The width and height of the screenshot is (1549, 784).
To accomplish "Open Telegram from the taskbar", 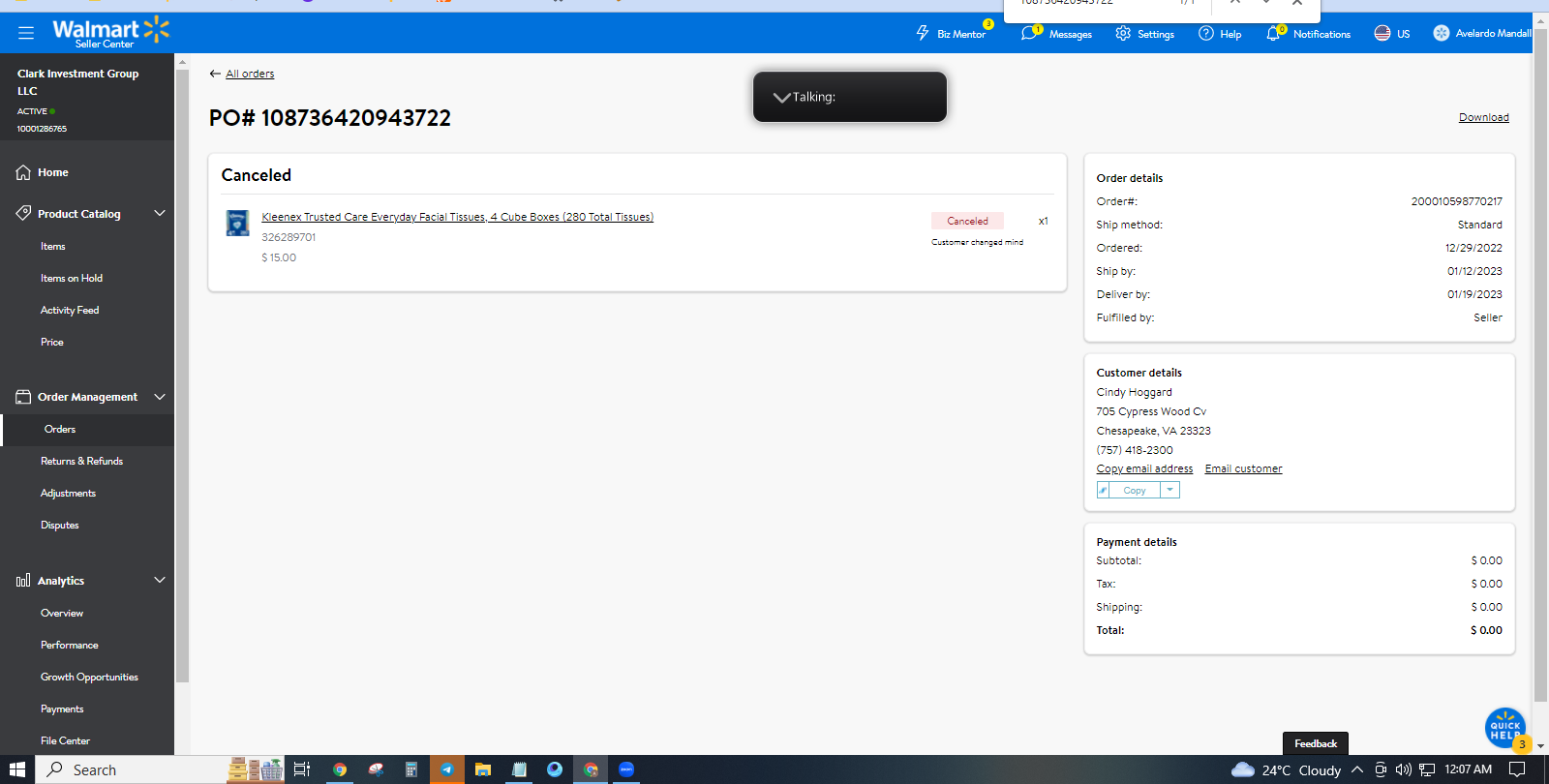I will coord(447,769).
